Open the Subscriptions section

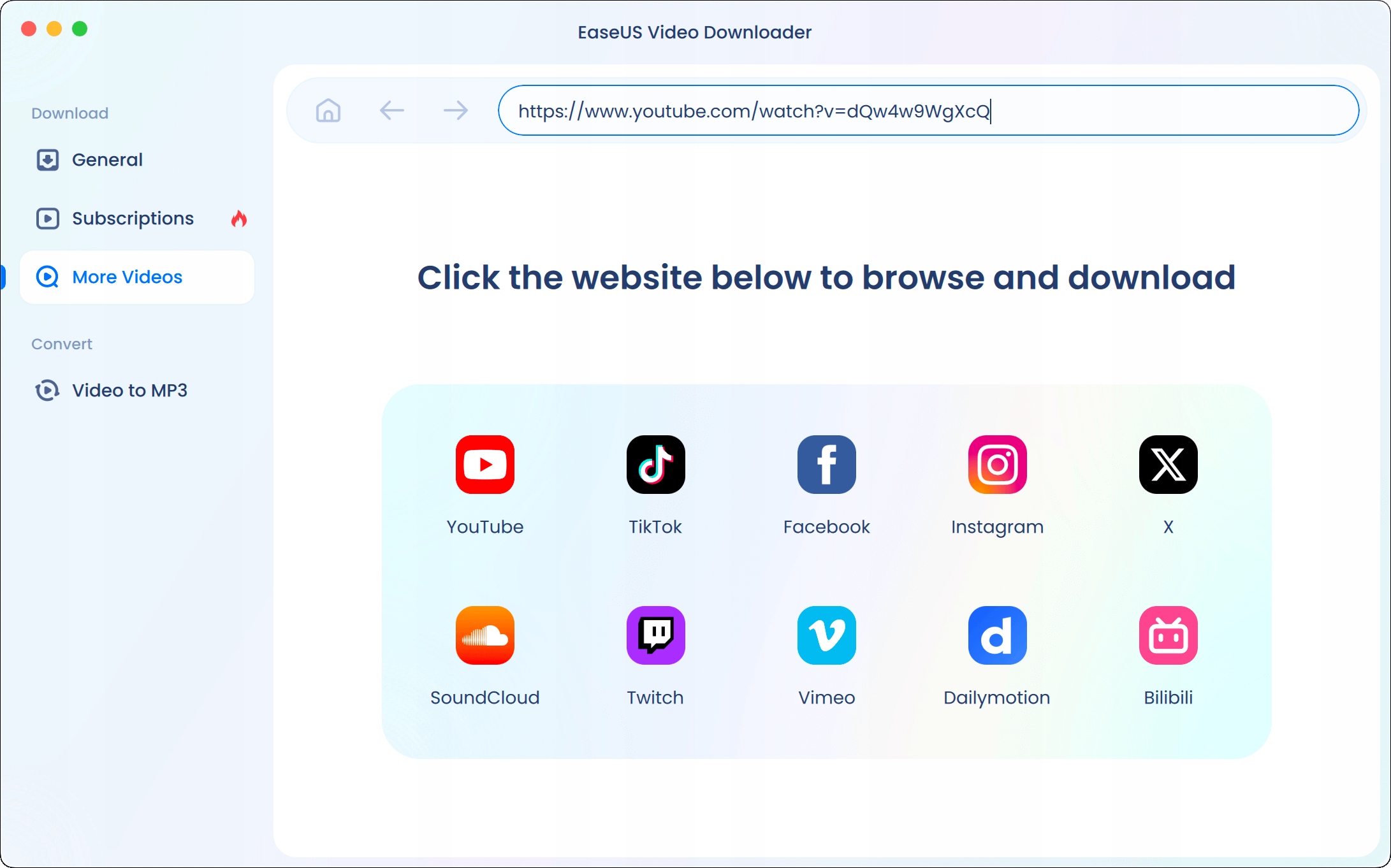click(133, 218)
